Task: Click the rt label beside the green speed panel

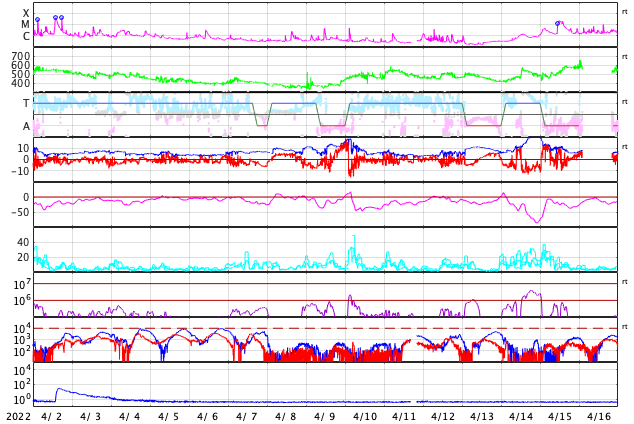Action: tap(625, 57)
